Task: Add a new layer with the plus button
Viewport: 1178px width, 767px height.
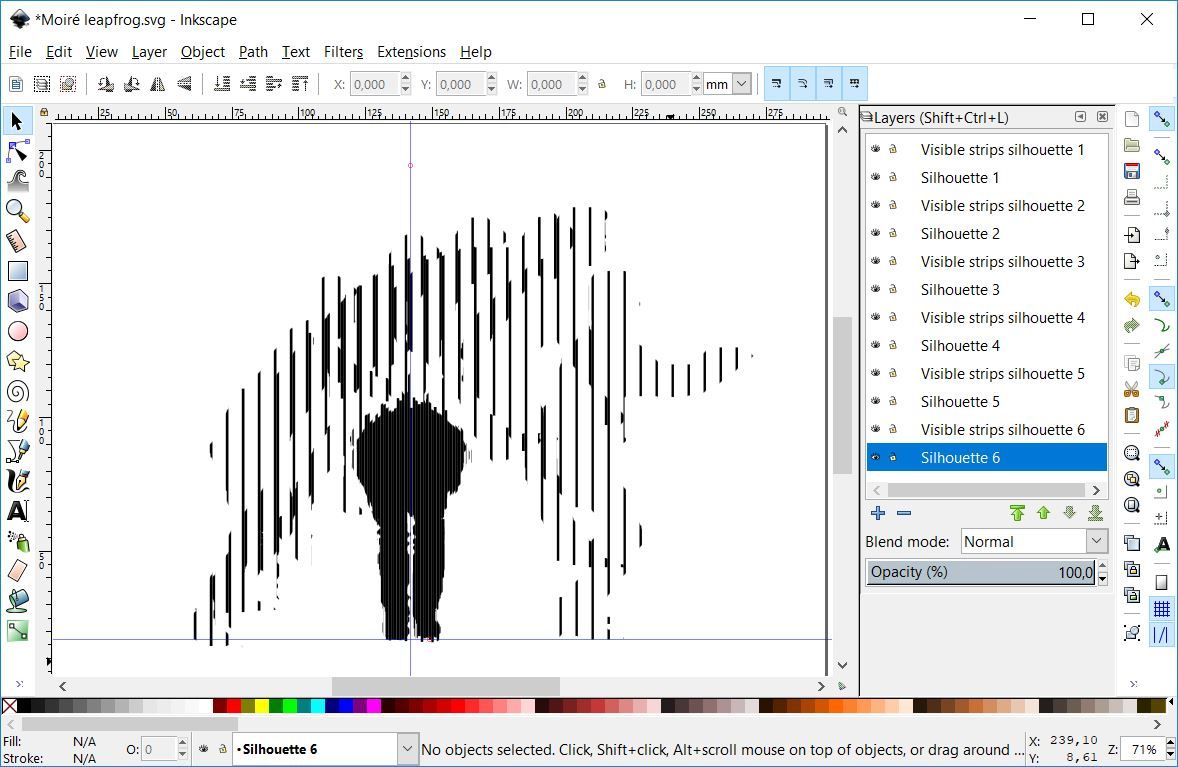Action: [x=877, y=513]
